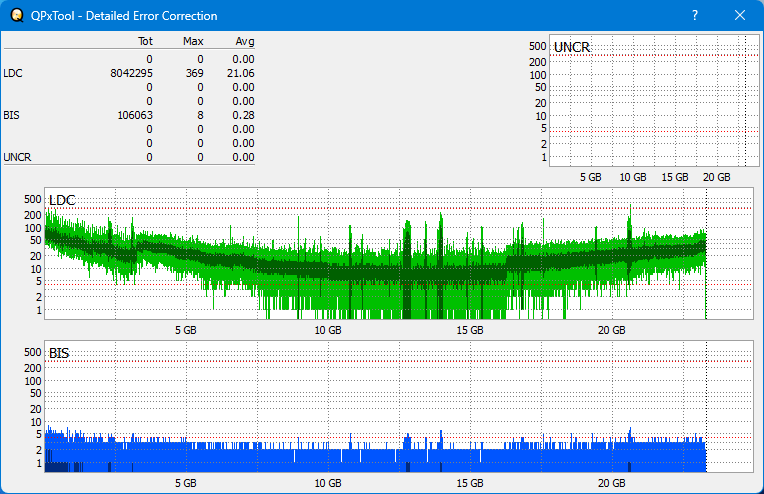This screenshot has height=494, width=764.
Task: Select the Avg column header
Action: (x=244, y=41)
